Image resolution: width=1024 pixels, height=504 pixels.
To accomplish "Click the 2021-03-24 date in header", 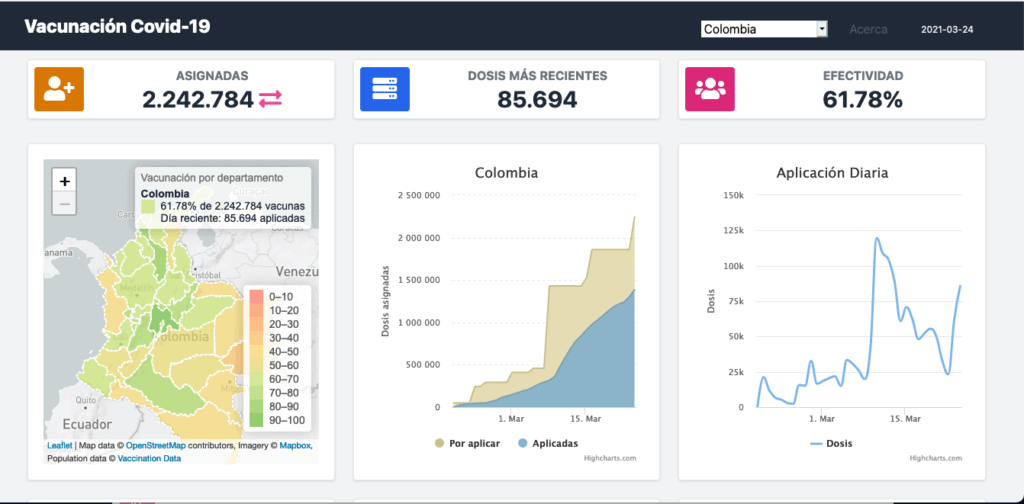I will point(947,29).
